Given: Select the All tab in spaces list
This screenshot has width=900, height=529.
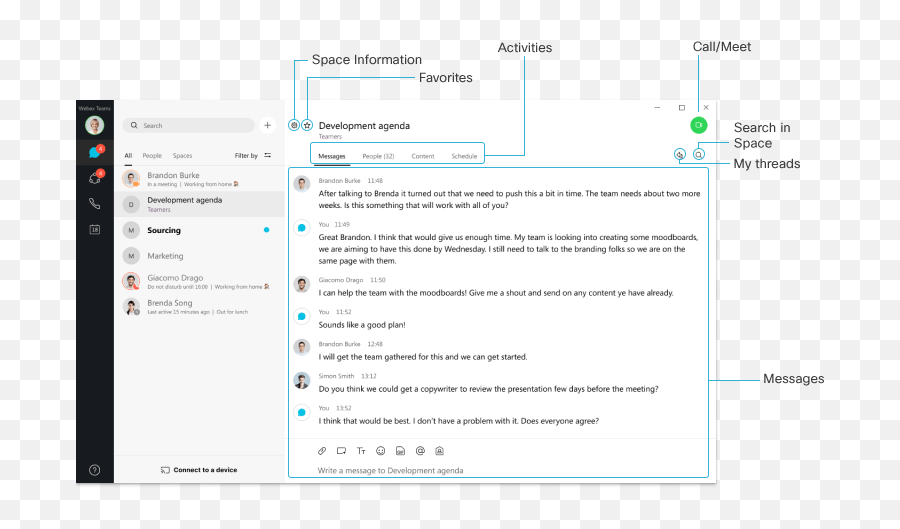Looking at the screenshot, I should [x=128, y=155].
